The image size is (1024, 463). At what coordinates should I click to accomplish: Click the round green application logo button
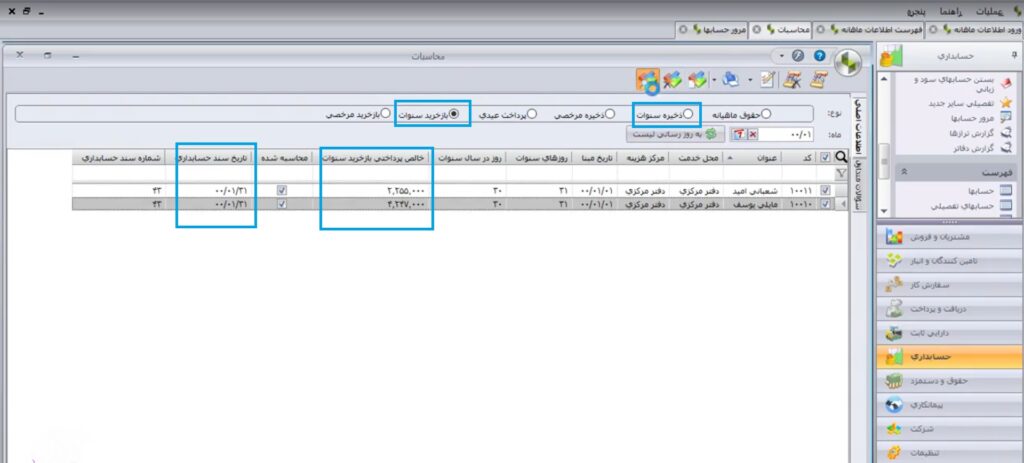tap(848, 64)
